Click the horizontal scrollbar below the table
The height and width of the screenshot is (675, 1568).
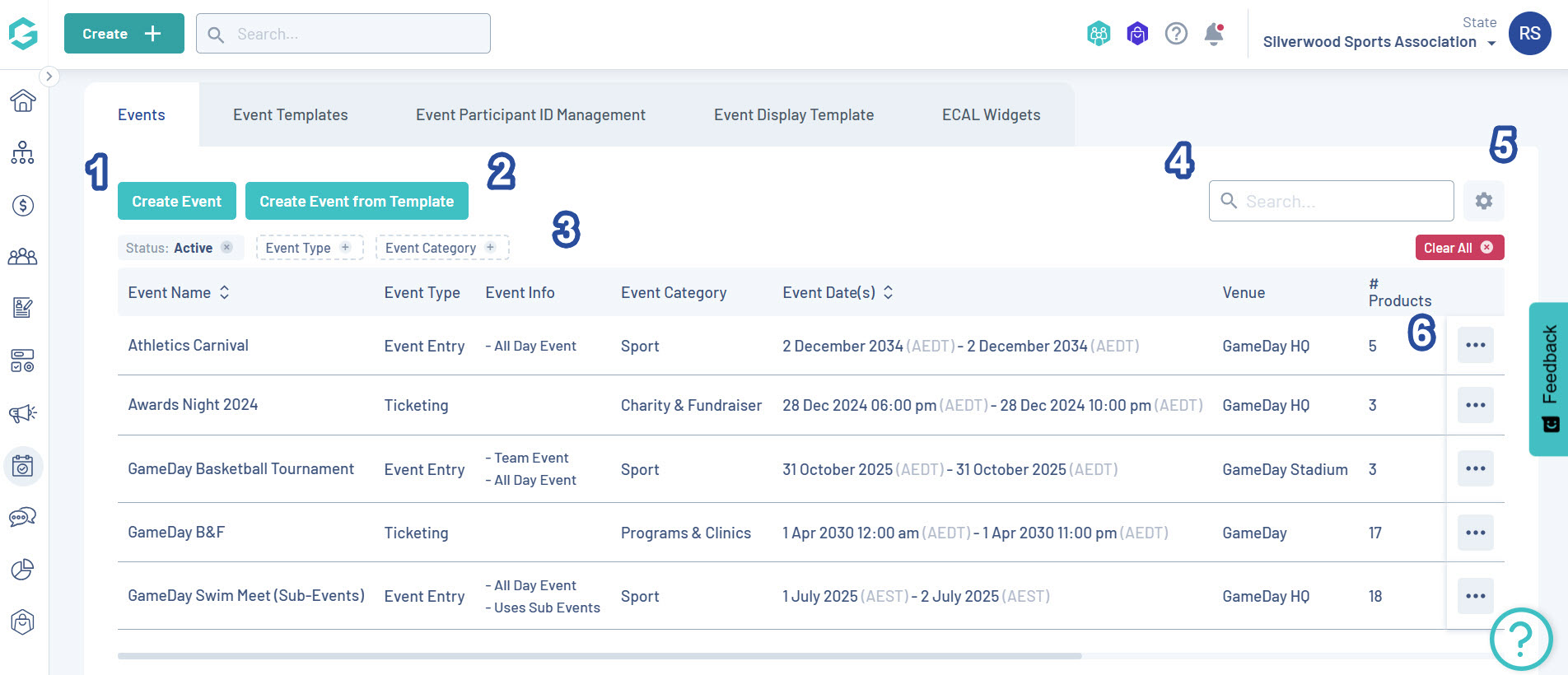click(600, 656)
